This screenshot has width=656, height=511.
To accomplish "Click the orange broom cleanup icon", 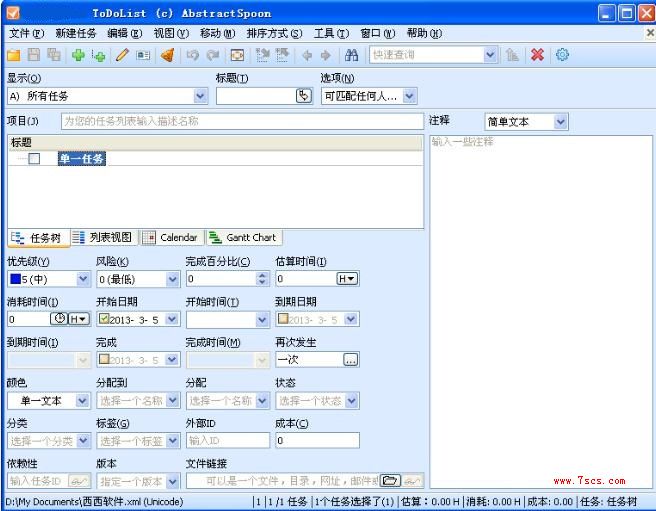I will click(x=168, y=55).
